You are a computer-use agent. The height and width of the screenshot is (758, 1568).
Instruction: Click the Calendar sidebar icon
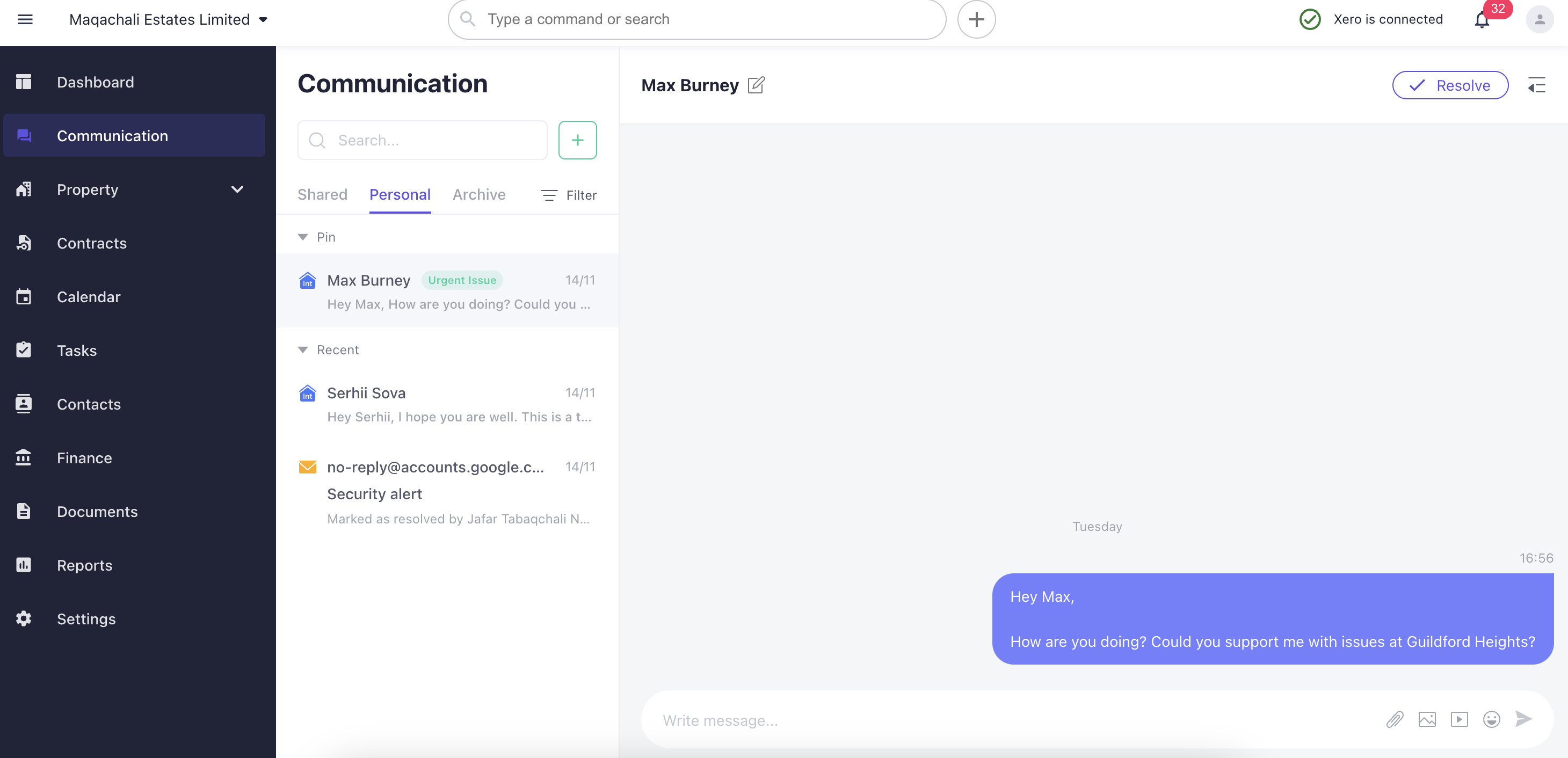(24, 296)
